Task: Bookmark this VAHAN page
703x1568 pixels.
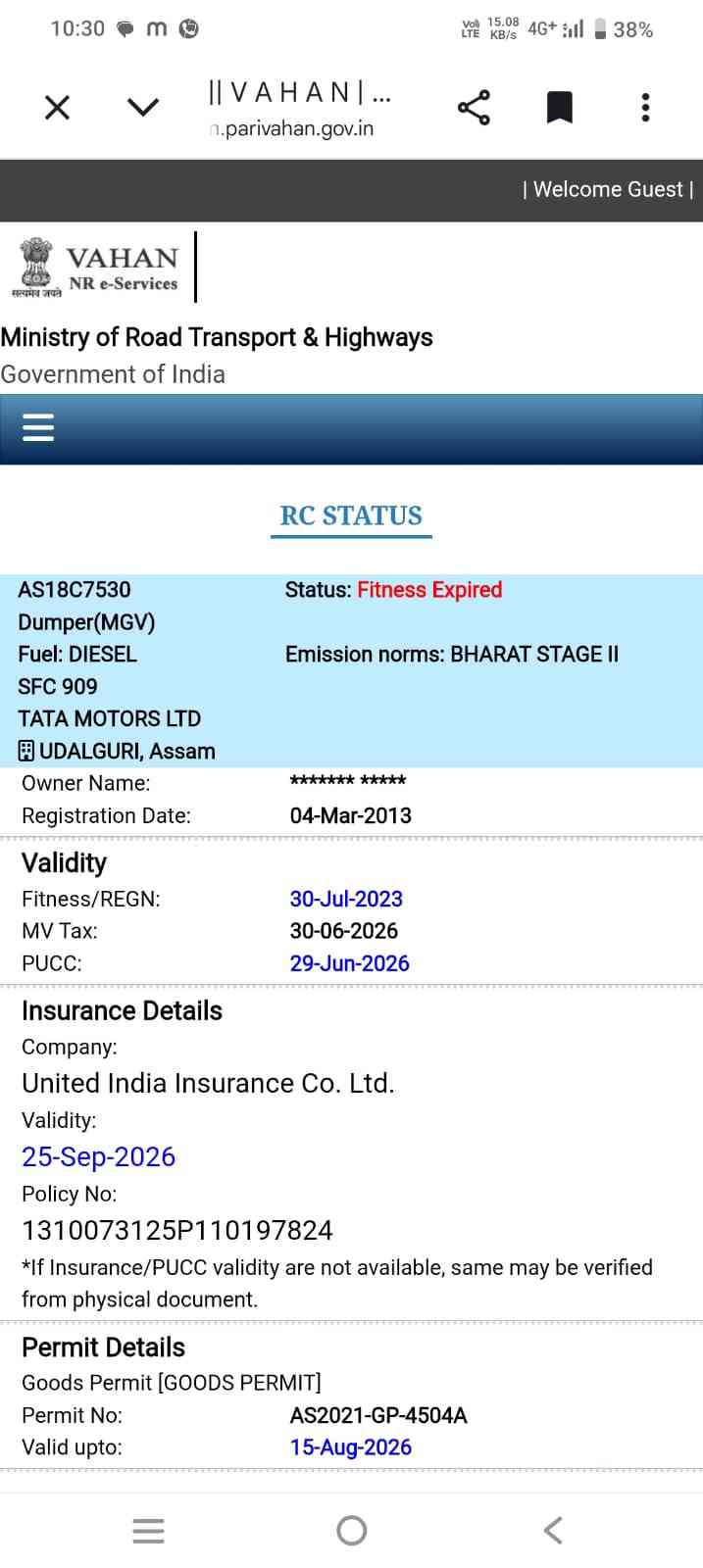Action: click(x=559, y=108)
